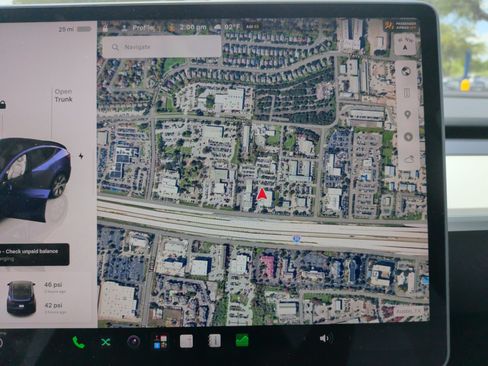Tap the charging lightning bolt icon
The image size is (488, 366).
coord(81,156)
